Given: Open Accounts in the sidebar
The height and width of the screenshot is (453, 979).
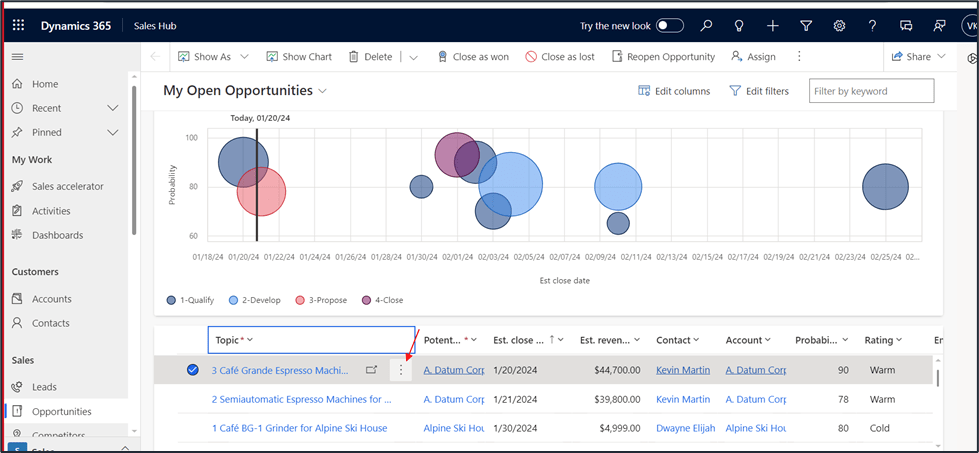Looking at the screenshot, I should pos(51,299).
